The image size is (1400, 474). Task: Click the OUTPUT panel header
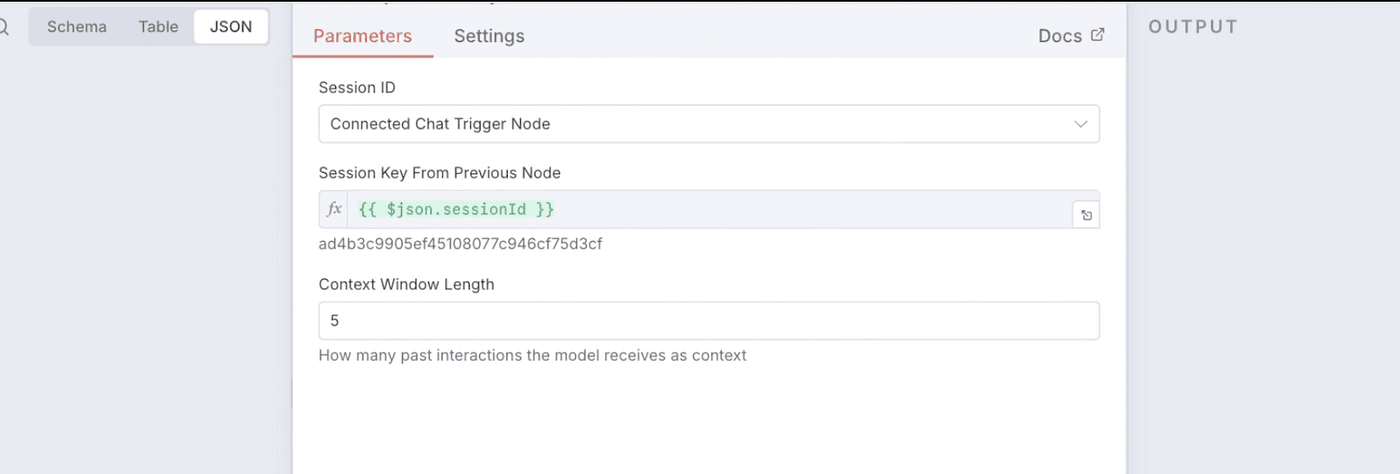tap(1193, 27)
